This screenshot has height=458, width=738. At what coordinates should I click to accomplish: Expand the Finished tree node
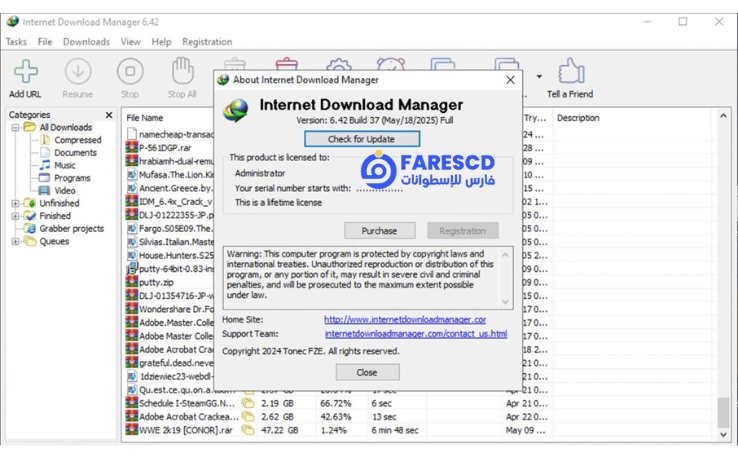16,216
